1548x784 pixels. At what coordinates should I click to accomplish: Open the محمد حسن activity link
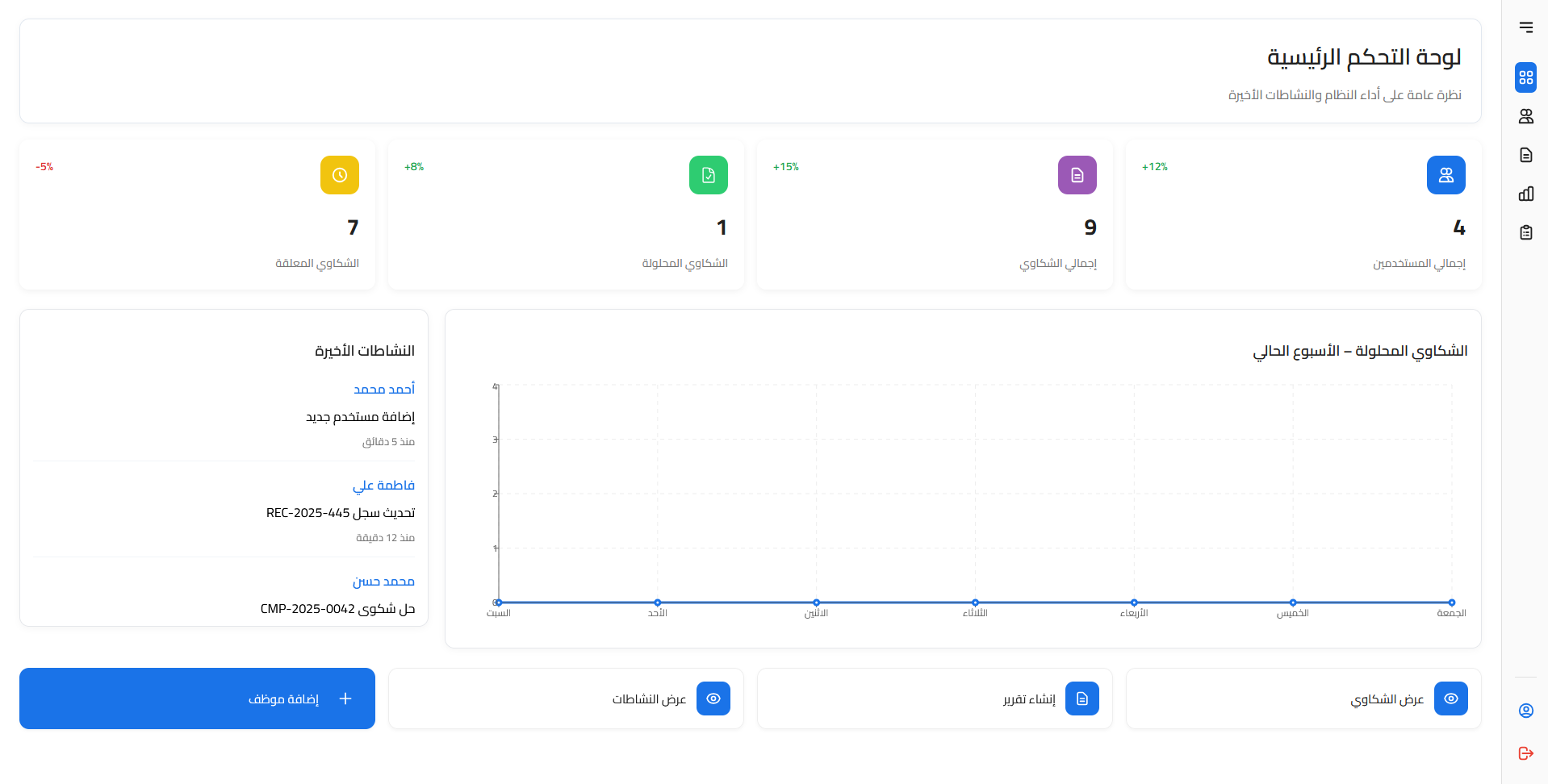[x=383, y=581]
